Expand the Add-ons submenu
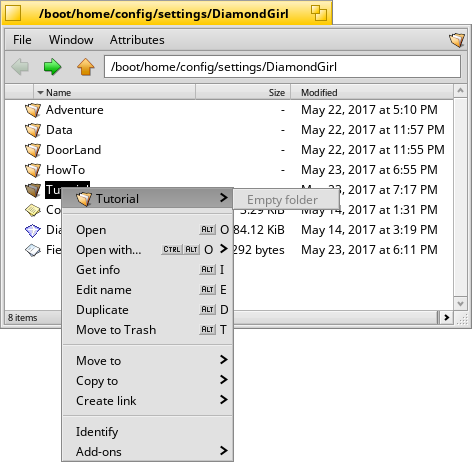 tap(148, 451)
